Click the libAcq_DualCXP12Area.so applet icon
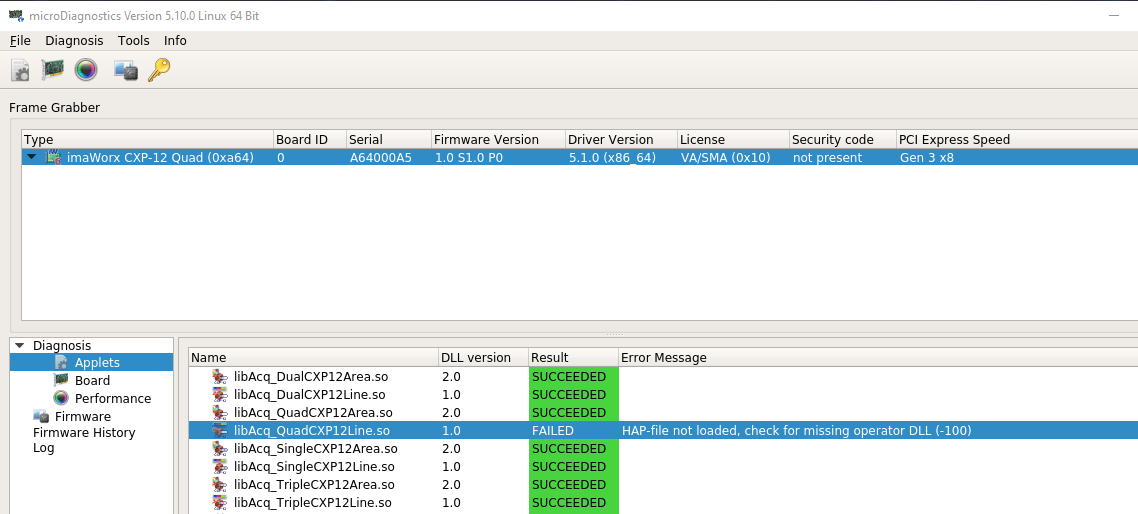Screen dimensions: 1138x514 point(219,377)
